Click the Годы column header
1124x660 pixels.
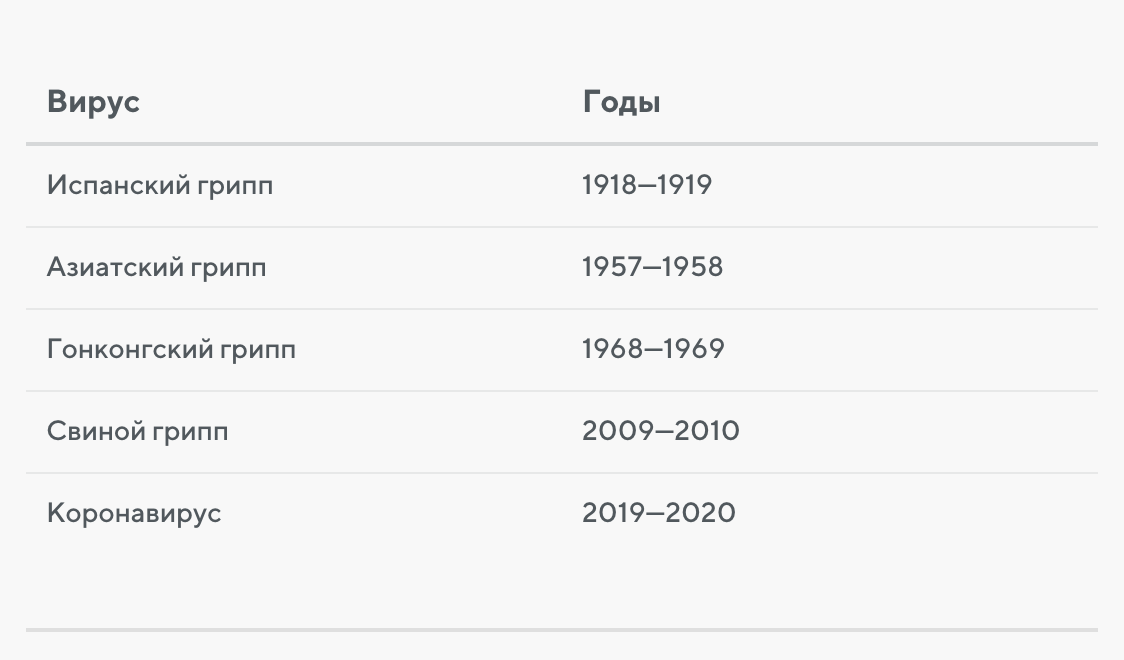click(x=621, y=102)
